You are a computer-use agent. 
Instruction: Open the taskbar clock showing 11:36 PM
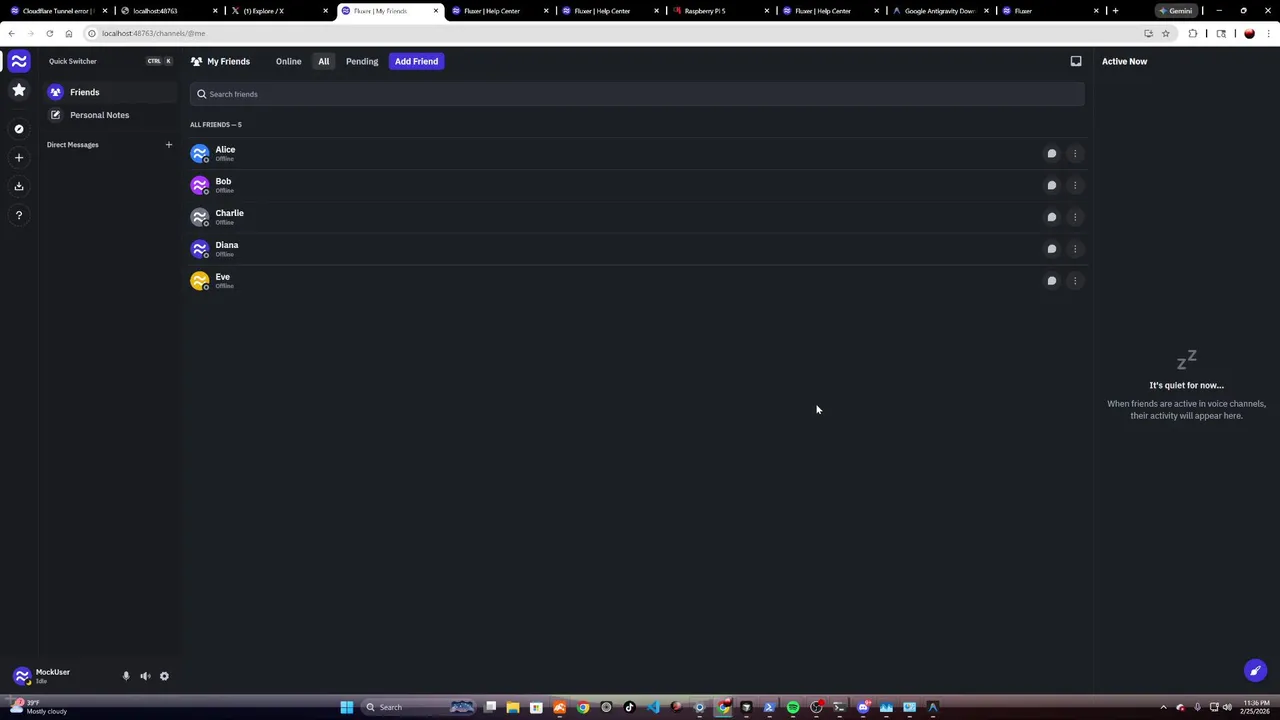[1255, 707]
